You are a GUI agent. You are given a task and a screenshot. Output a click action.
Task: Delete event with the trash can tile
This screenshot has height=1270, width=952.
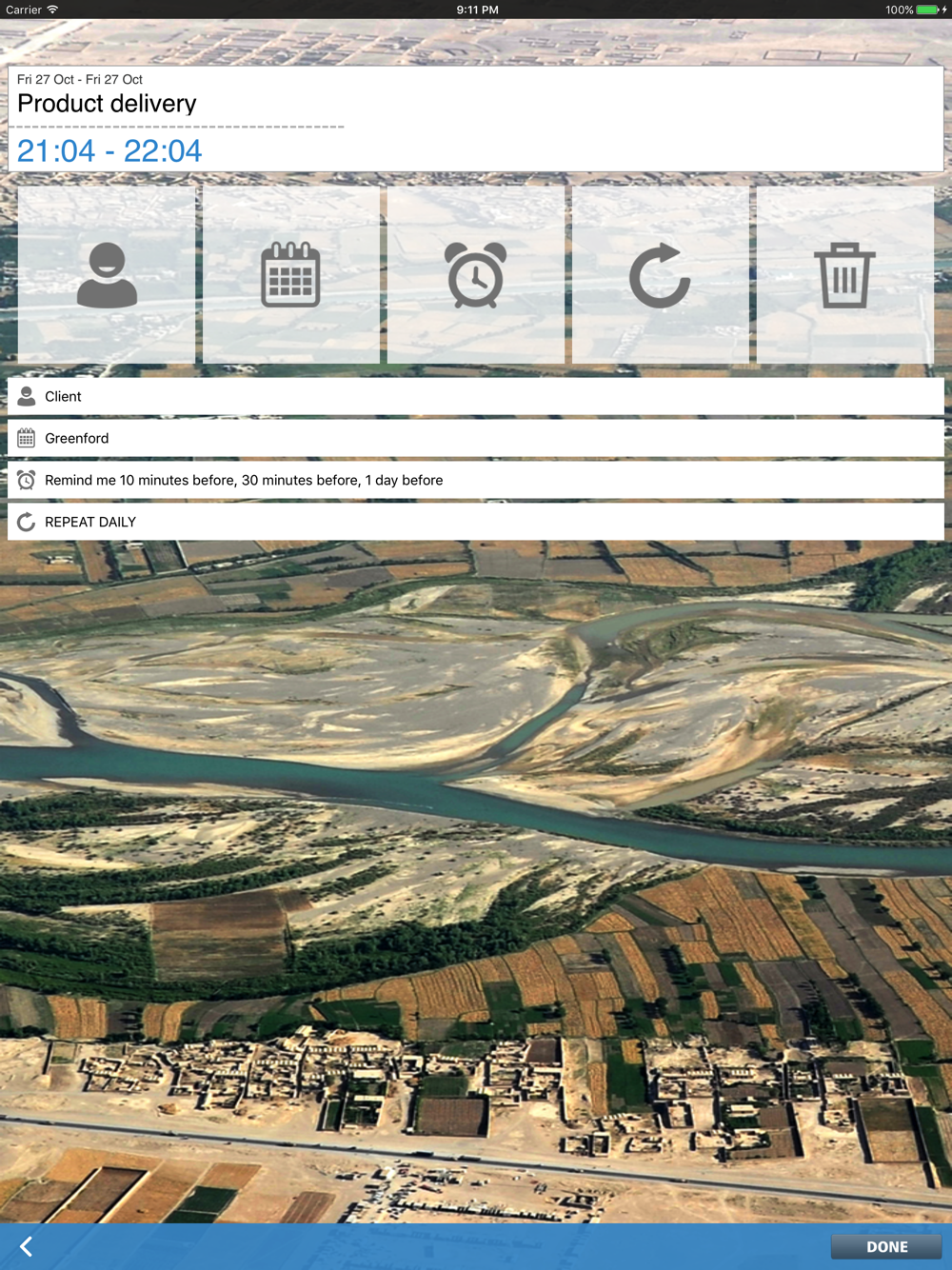[844, 275]
